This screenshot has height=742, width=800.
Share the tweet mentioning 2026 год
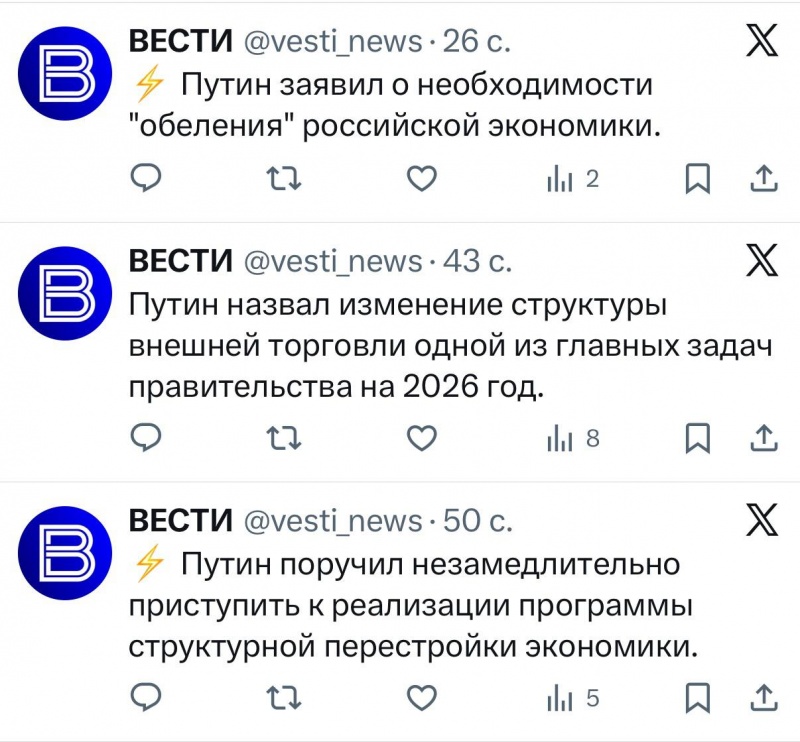[x=763, y=437]
